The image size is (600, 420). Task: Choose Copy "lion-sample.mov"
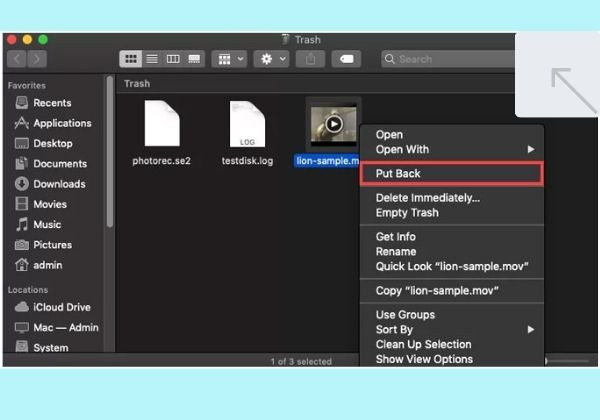click(x=452, y=291)
